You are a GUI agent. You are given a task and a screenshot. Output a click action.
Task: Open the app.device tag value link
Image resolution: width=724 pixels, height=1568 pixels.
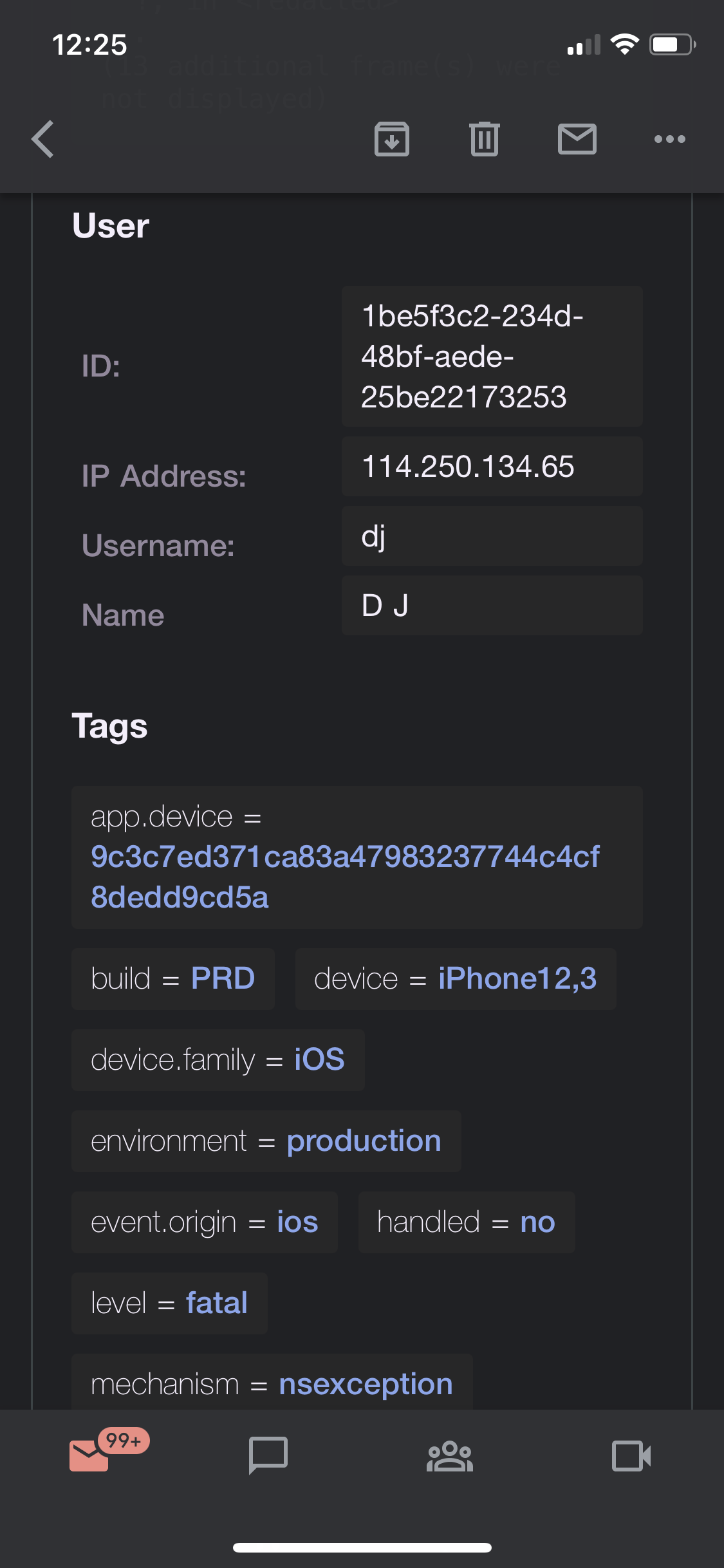pos(345,876)
